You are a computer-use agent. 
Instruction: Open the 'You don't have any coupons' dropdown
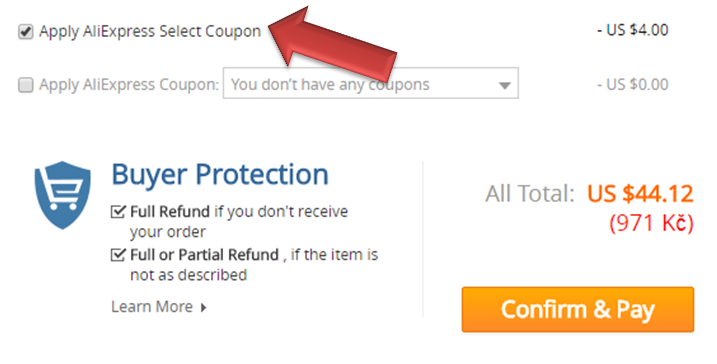370,83
